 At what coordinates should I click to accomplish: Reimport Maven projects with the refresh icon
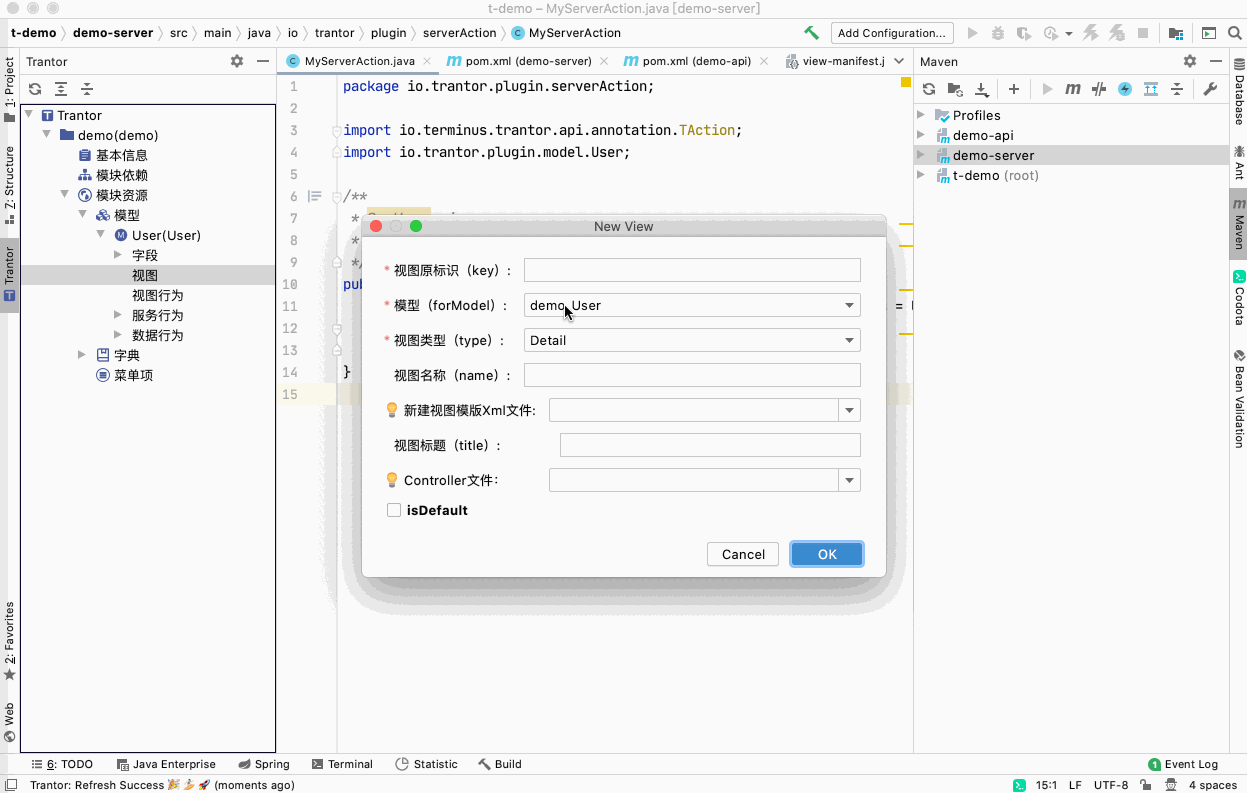929,89
